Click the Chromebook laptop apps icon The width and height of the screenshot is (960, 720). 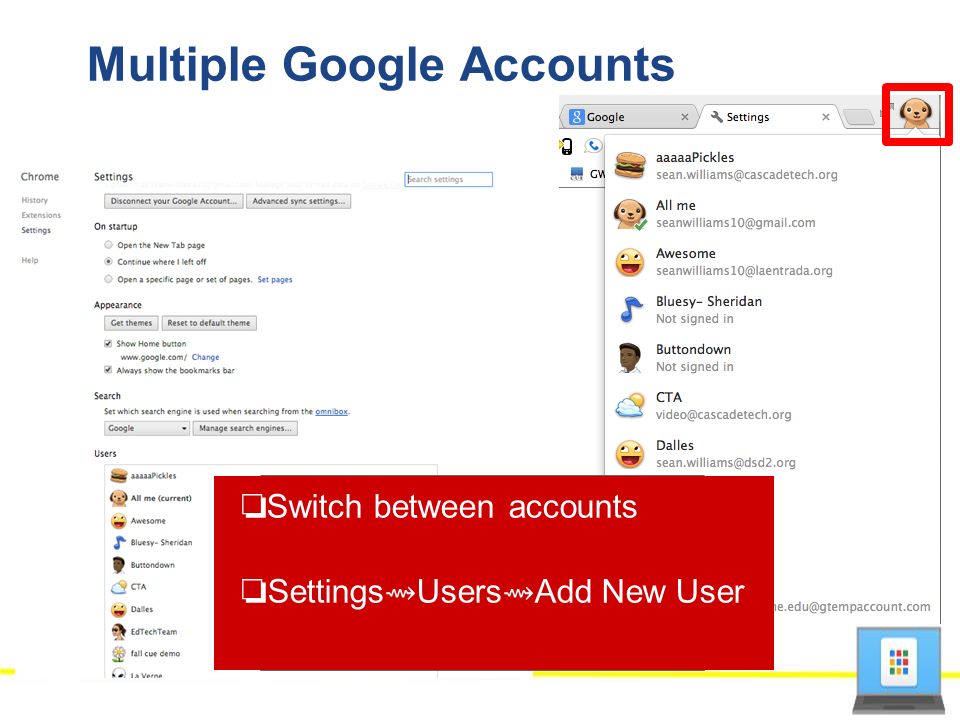tap(898, 670)
